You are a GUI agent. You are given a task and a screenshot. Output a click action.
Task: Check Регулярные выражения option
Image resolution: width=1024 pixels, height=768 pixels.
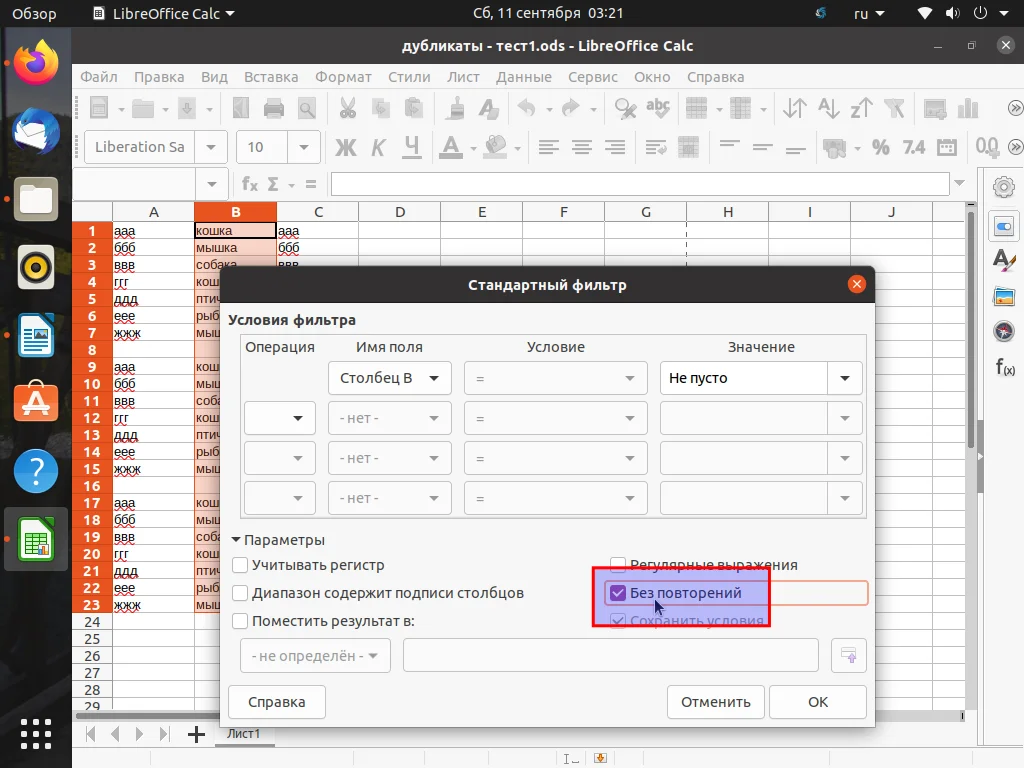click(618, 565)
